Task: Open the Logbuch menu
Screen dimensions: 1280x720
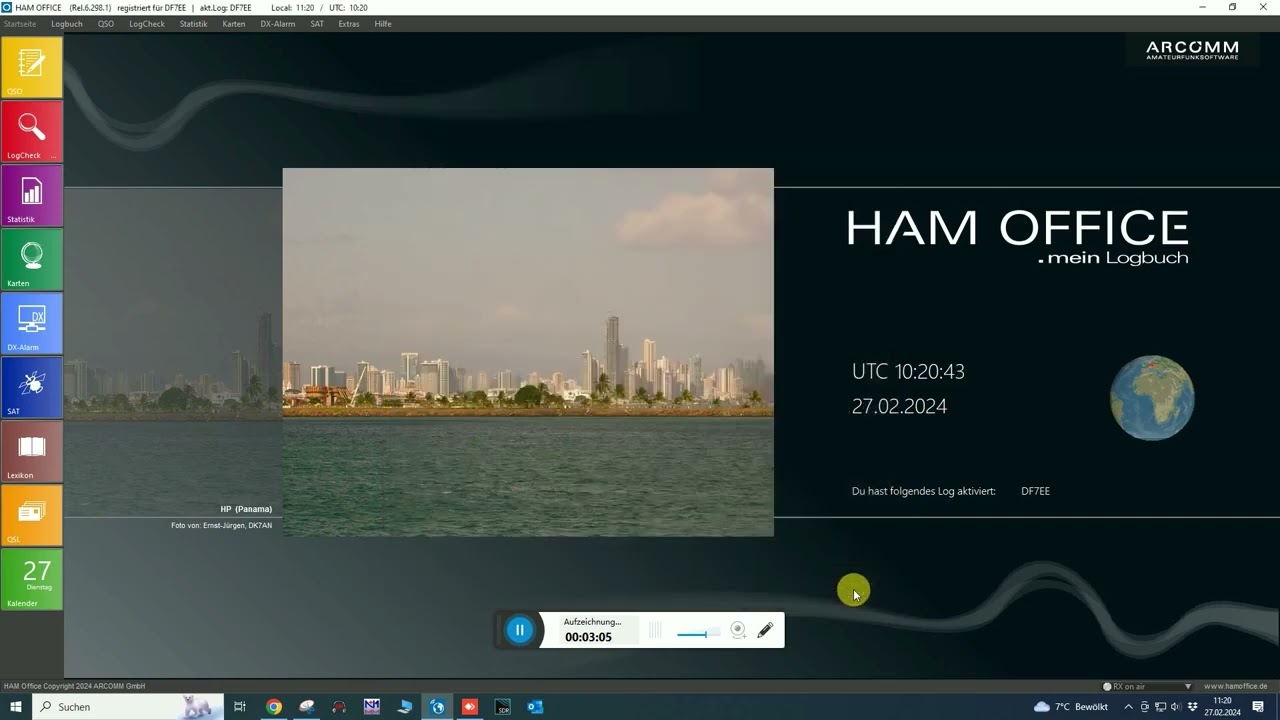Action: pyautogui.click(x=67, y=24)
